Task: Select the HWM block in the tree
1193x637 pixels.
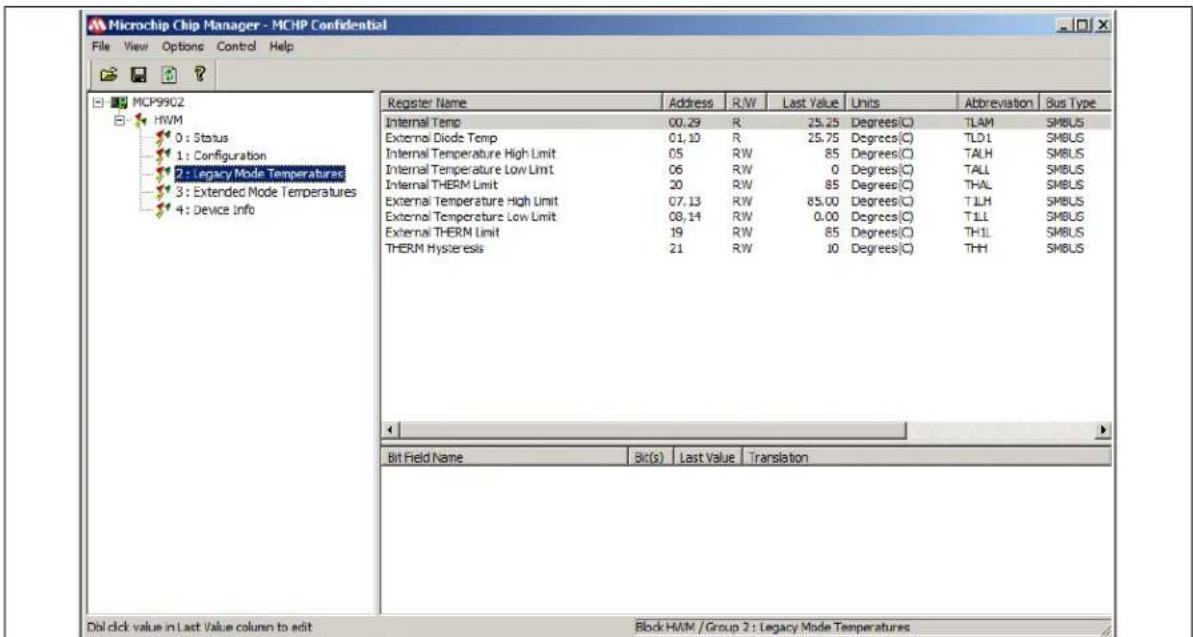Action: point(168,120)
